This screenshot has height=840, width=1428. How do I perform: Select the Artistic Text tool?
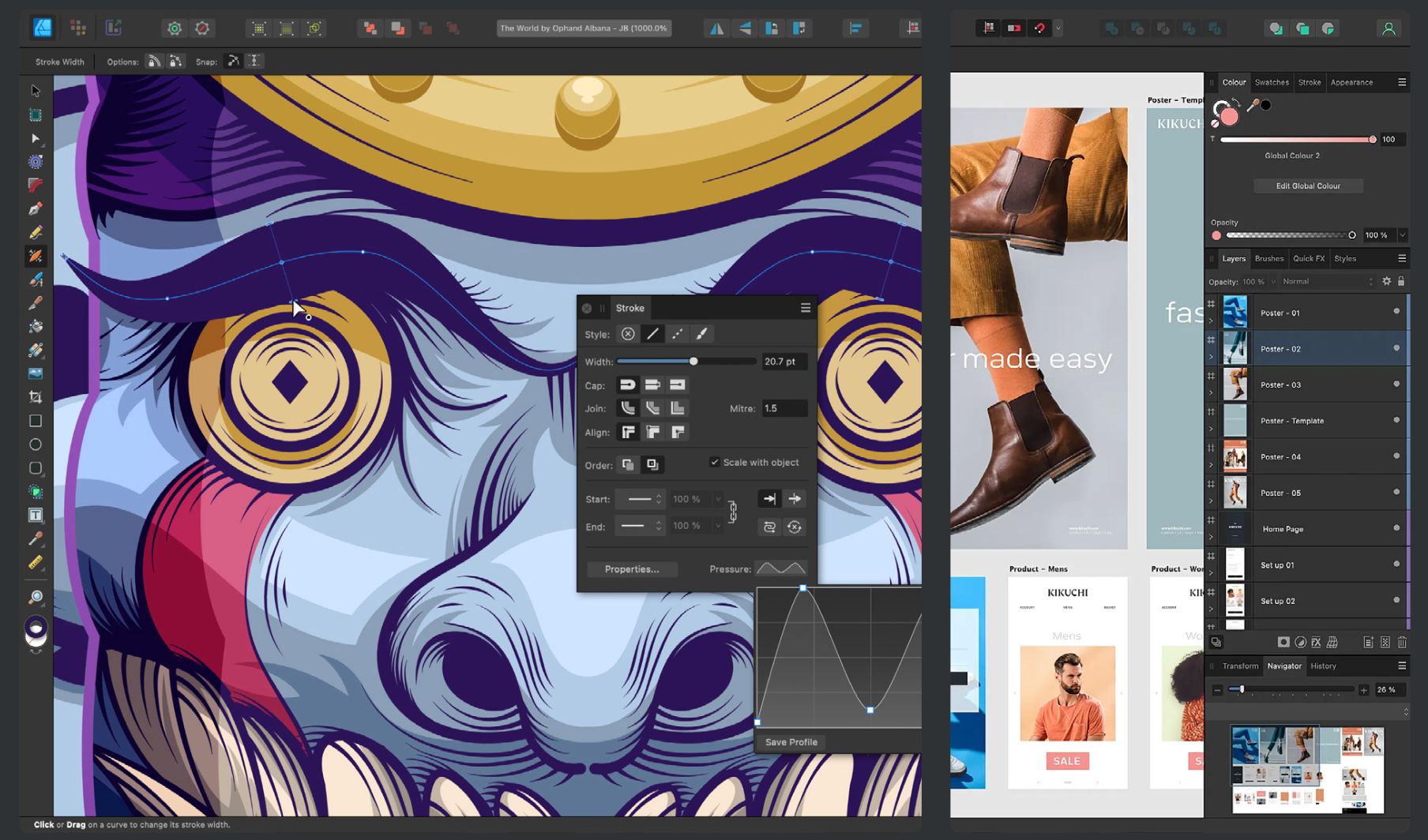36,516
